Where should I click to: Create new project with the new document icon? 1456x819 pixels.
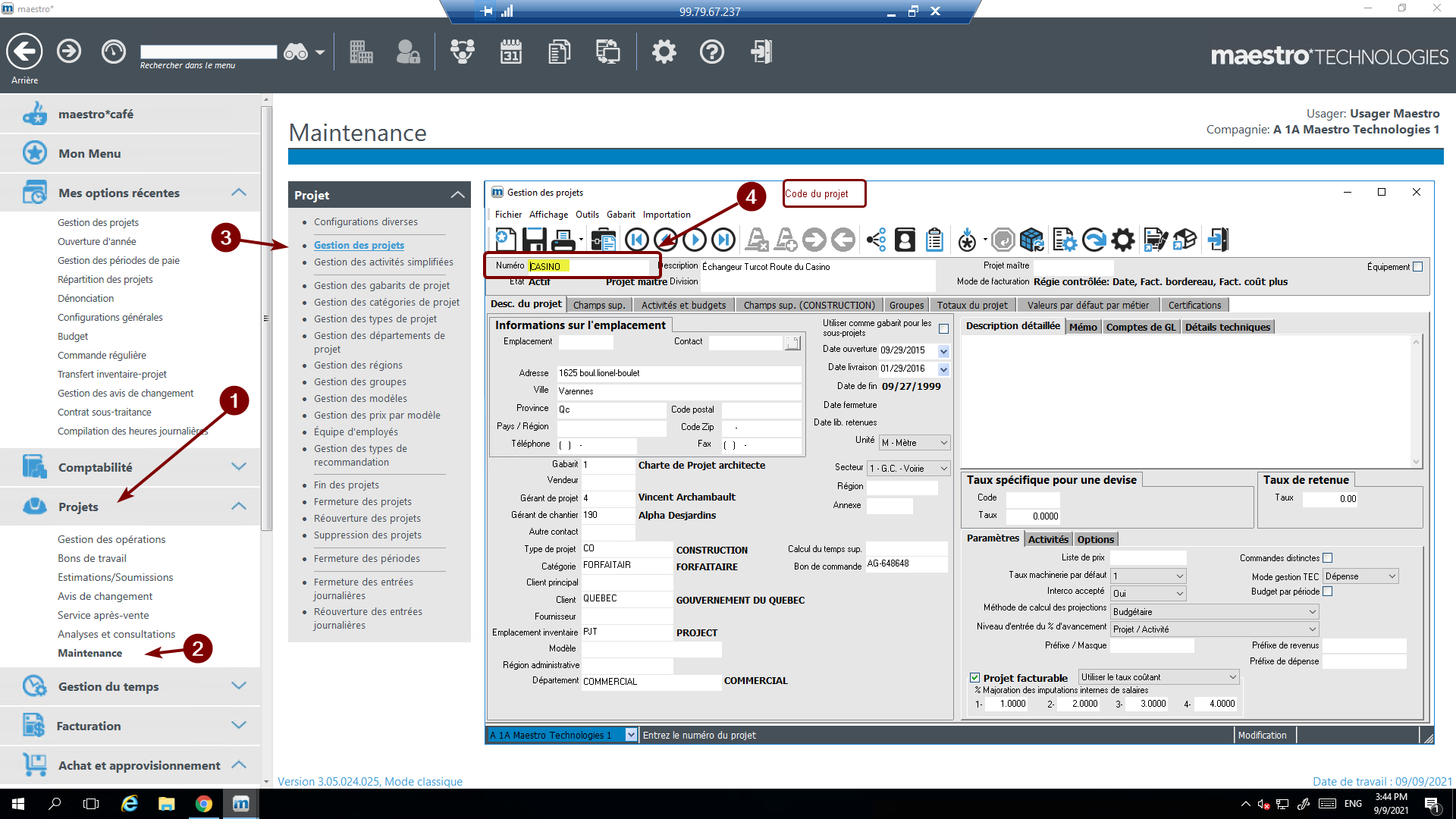click(x=506, y=240)
